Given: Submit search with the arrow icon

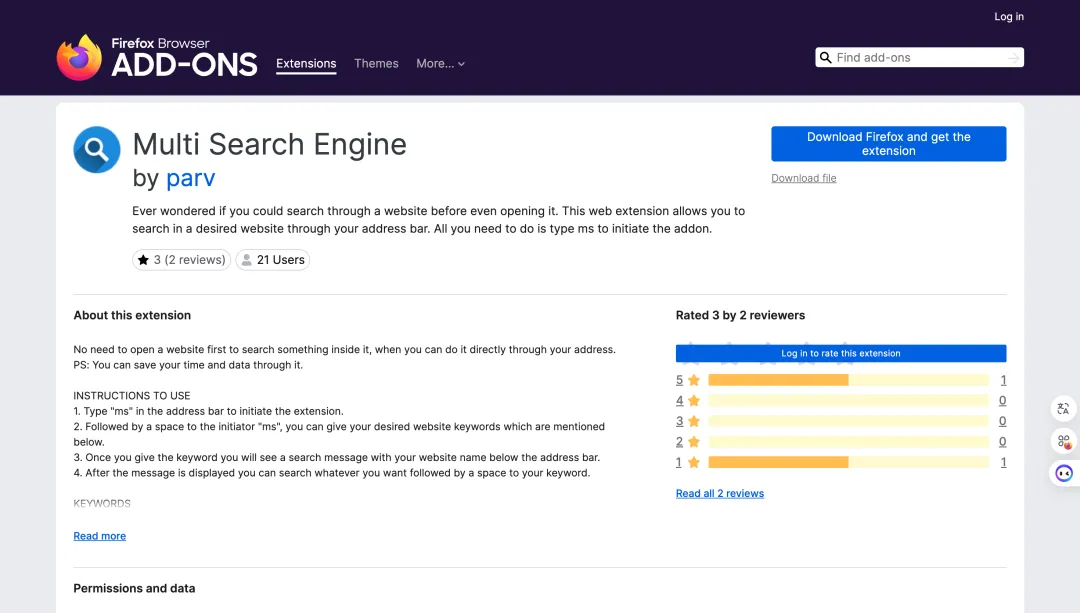Looking at the screenshot, I should point(1013,58).
